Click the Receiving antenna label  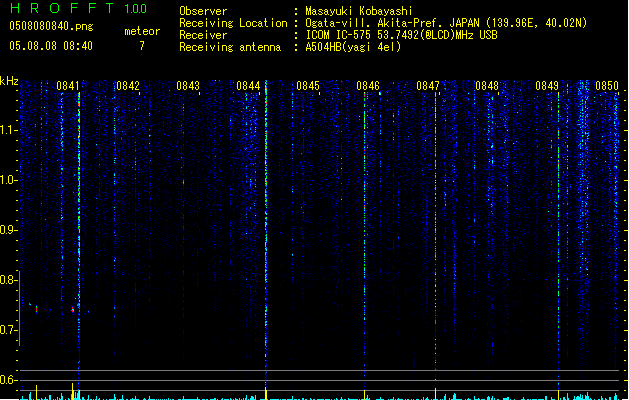230,47
